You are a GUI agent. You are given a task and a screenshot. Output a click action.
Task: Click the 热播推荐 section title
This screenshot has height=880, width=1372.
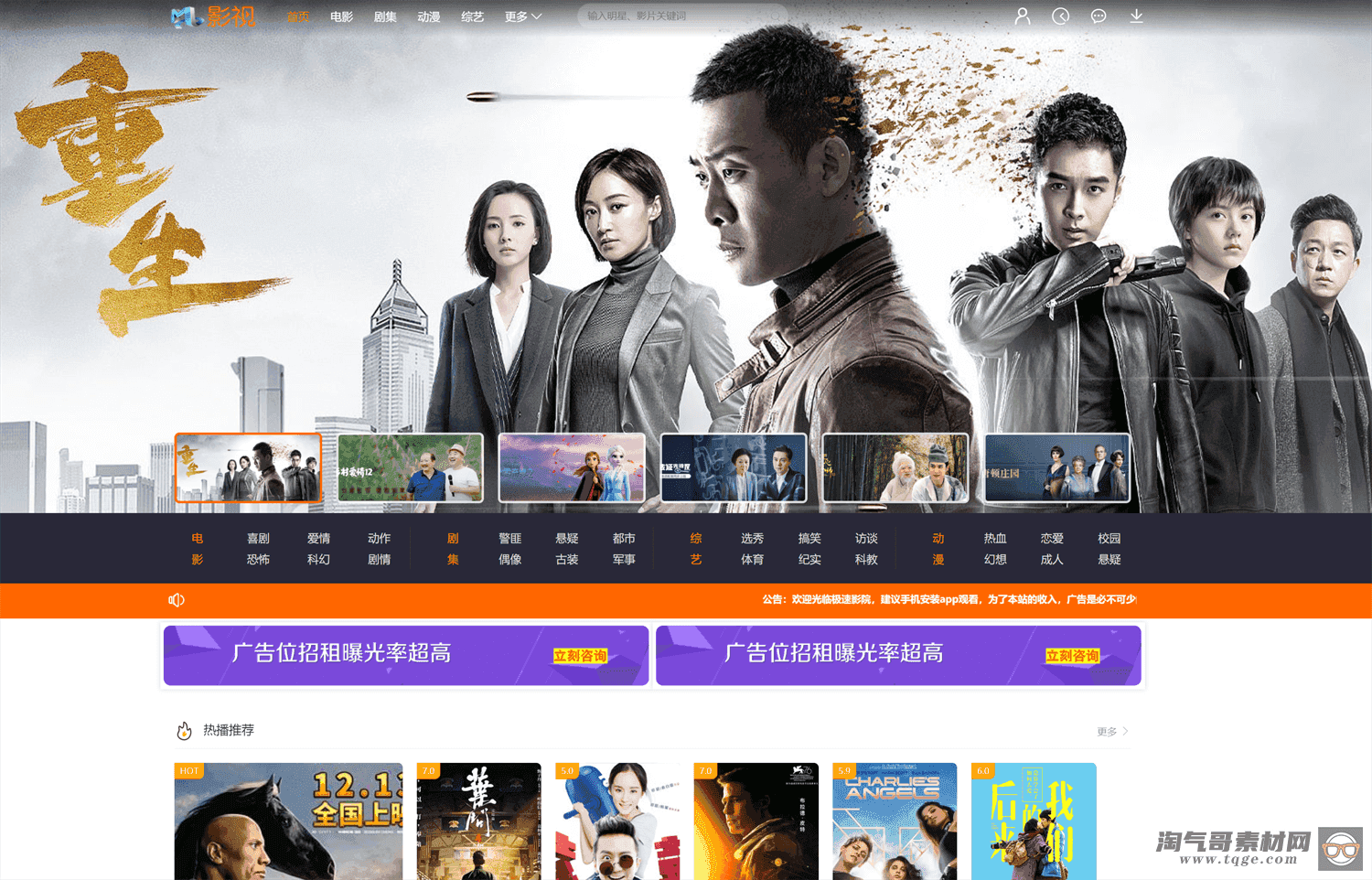pos(229,730)
